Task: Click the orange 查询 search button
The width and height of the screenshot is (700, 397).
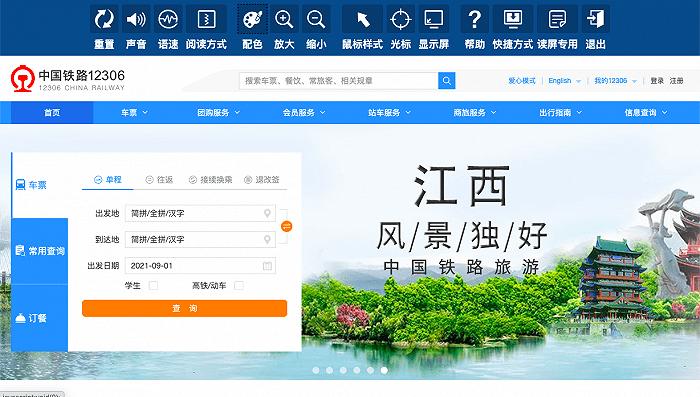Action: (184, 308)
